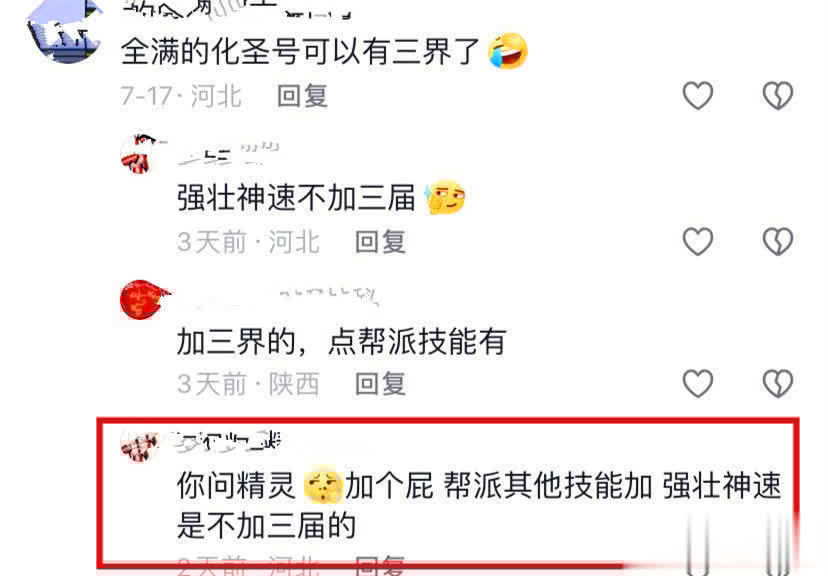Image resolution: width=828 pixels, height=576 pixels.
Task: Open username above 你问精灵 comment
Action: click(228, 442)
